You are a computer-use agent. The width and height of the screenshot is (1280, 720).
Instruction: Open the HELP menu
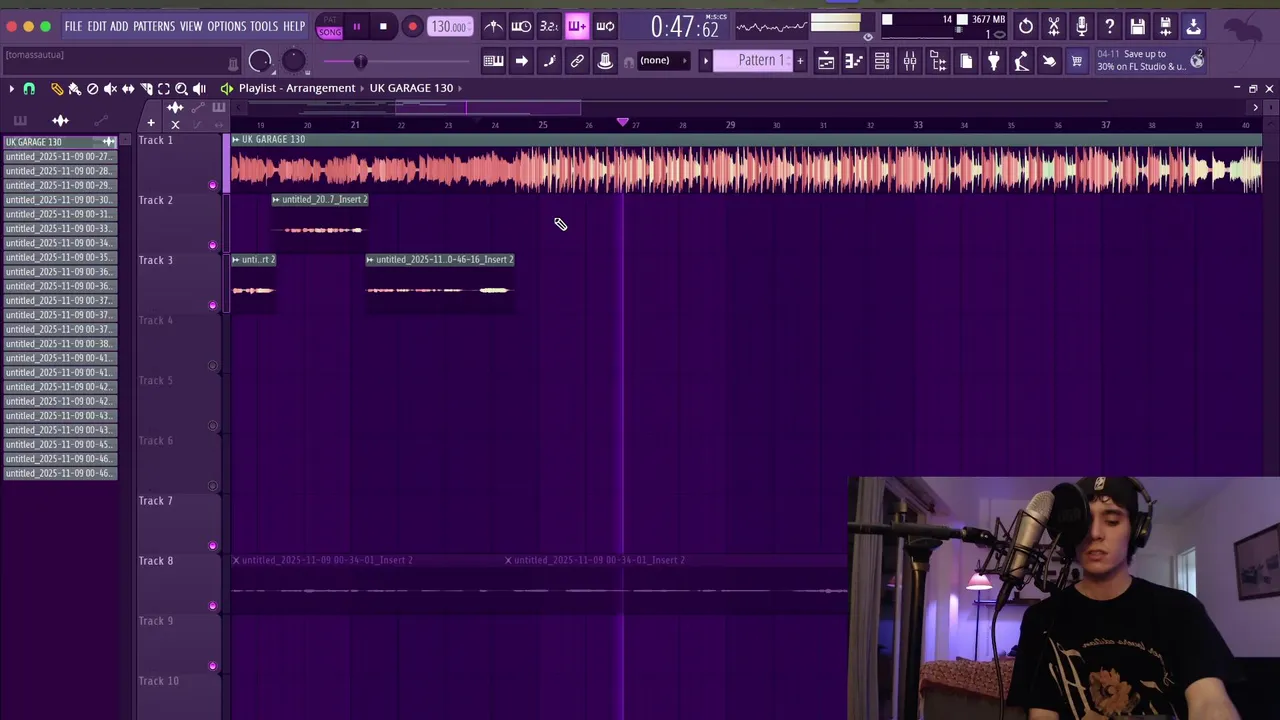[294, 27]
